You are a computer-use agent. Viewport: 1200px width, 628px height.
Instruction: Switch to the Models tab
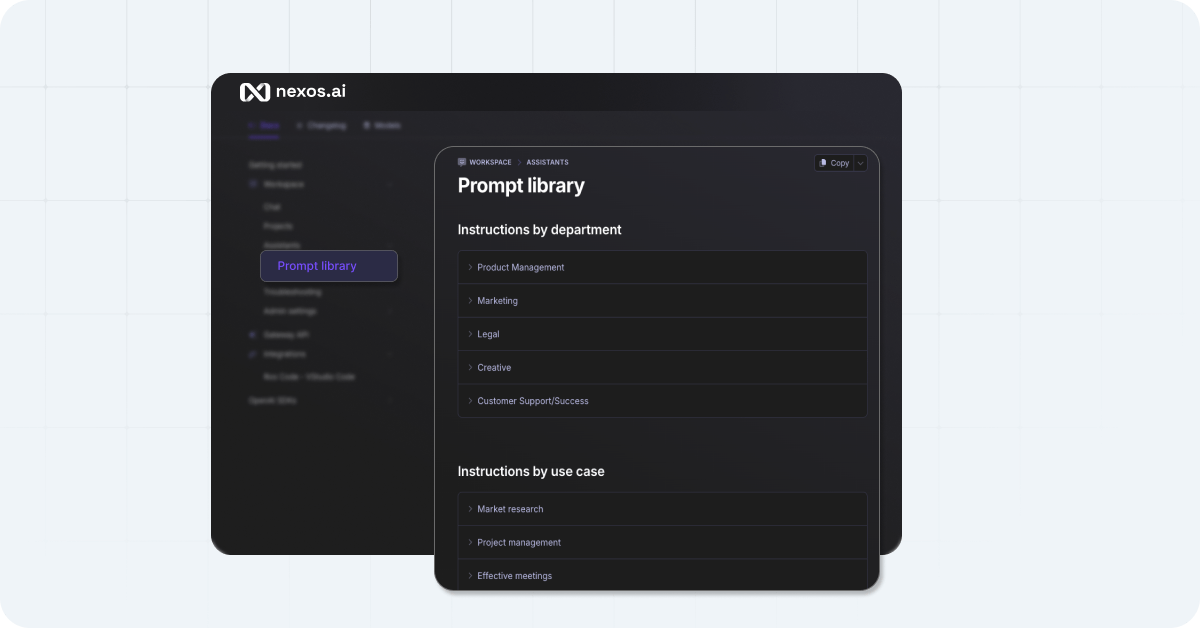[385, 125]
